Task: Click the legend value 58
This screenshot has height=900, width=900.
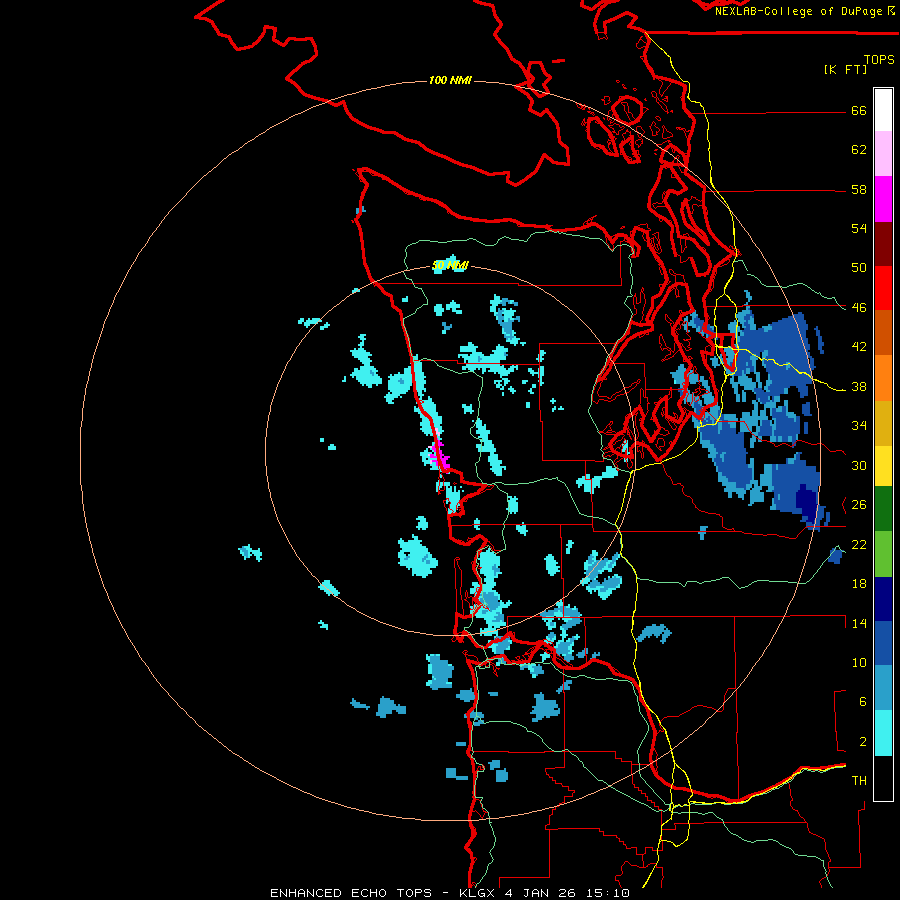Action: (x=859, y=189)
